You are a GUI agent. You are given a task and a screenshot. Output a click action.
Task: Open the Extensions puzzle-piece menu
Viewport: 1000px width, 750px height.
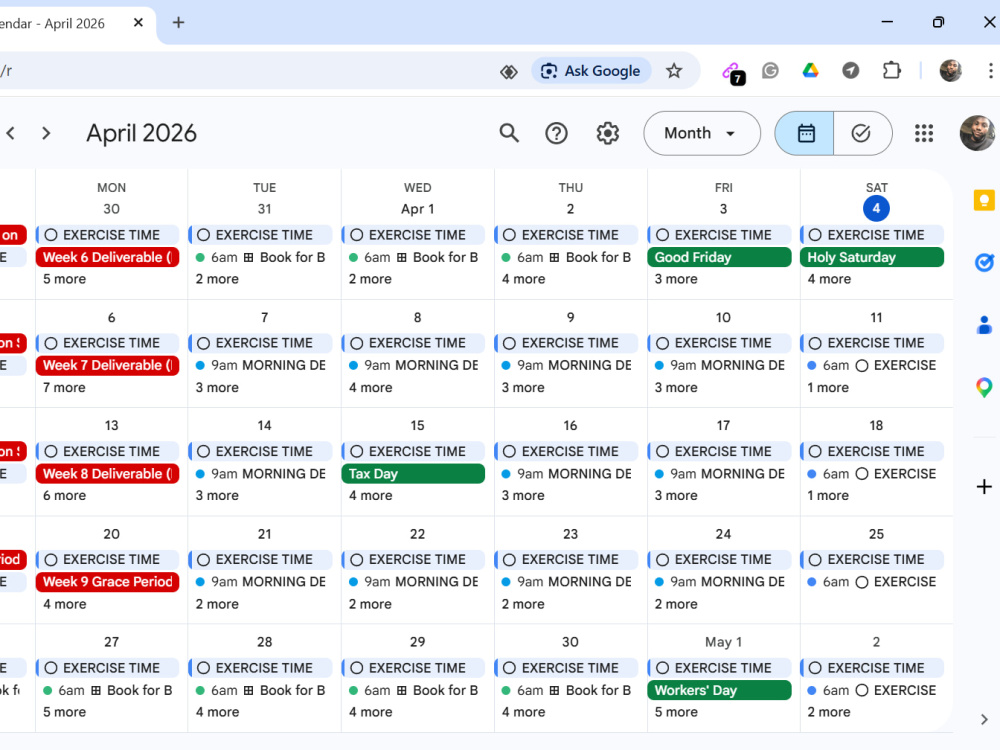[x=891, y=71]
